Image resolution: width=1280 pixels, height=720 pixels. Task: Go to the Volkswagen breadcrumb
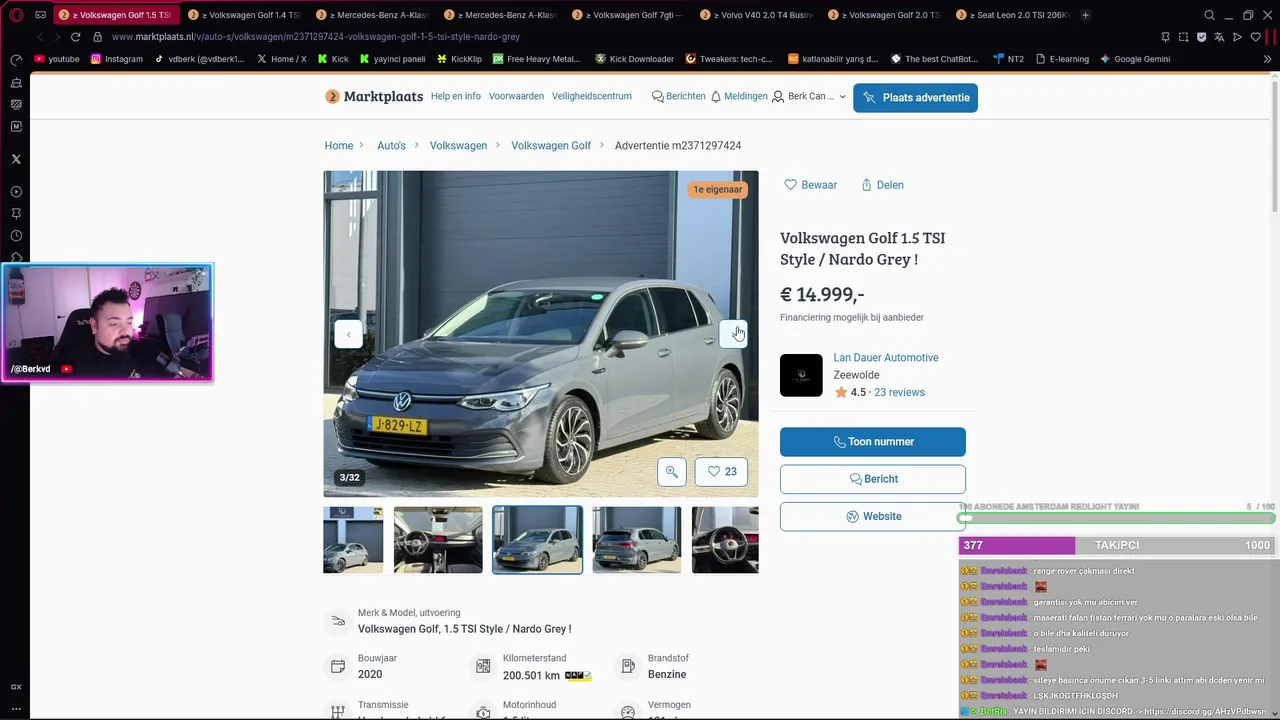point(458,146)
